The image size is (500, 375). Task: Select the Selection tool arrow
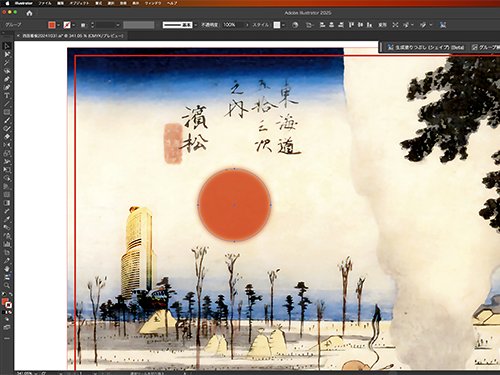pyautogui.click(x=7, y=46)
